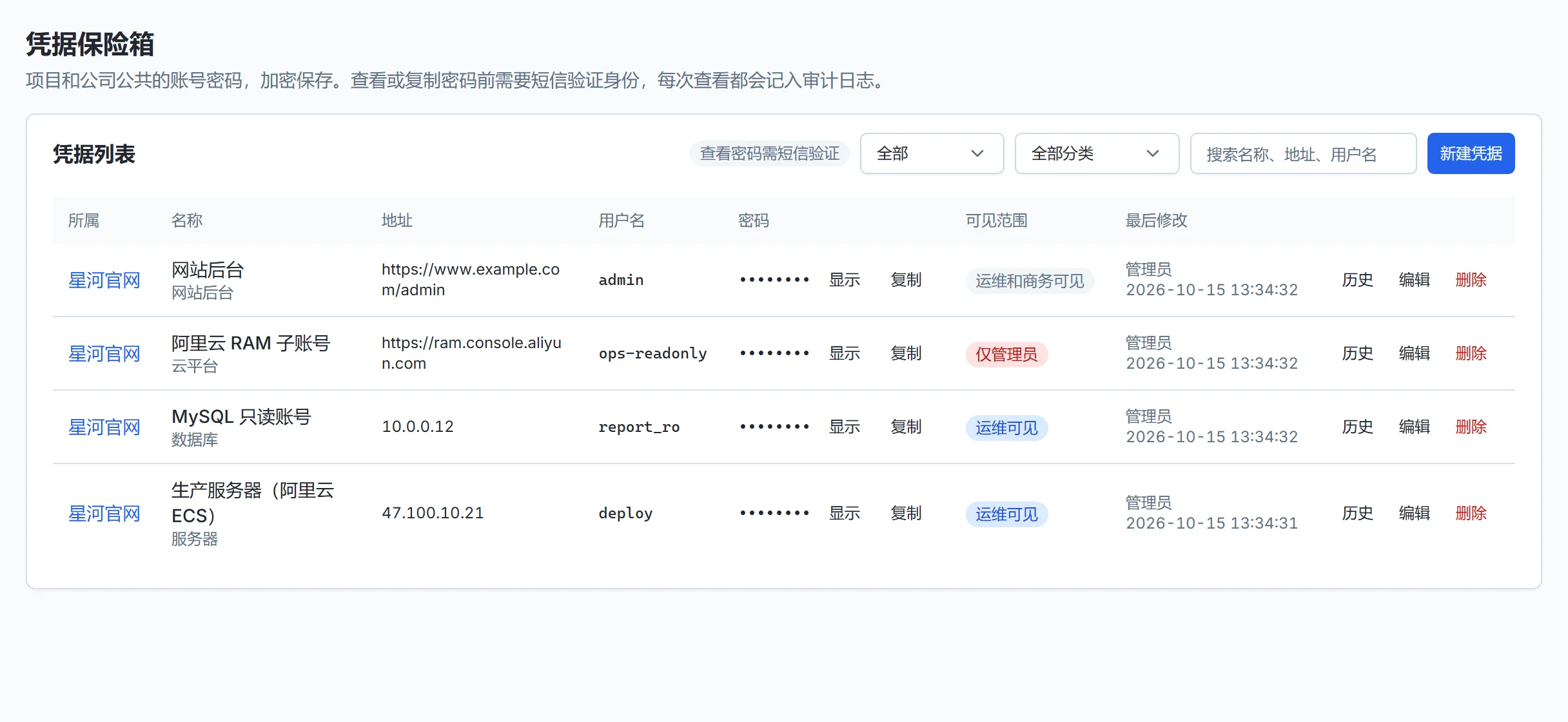The width and height of the screenshot is (1568, 722).
Task: Click the address 47.100.10.21
Action: [x=433, y=513]
